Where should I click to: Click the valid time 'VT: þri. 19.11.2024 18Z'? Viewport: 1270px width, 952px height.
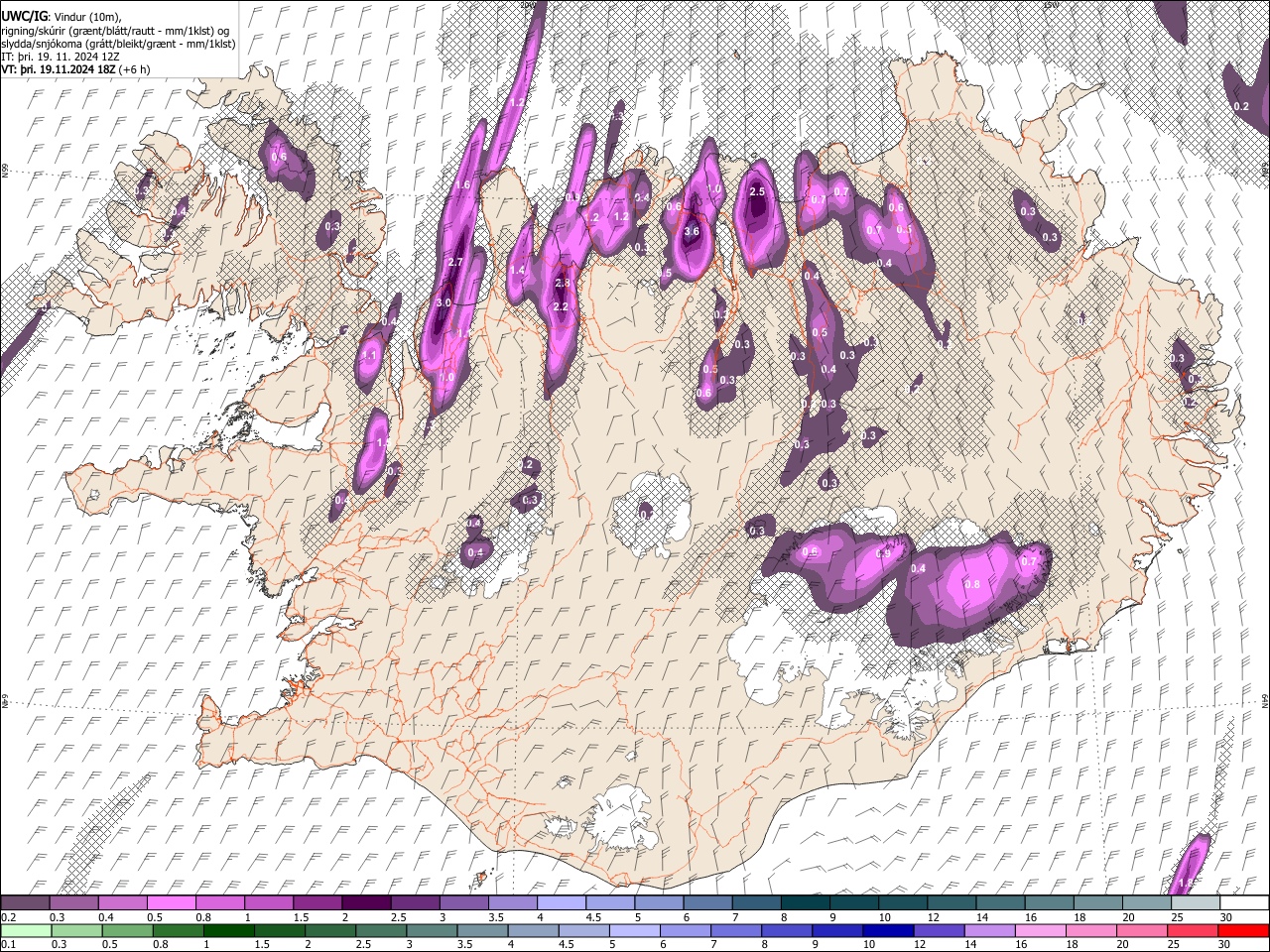click(x=58, y=69)
